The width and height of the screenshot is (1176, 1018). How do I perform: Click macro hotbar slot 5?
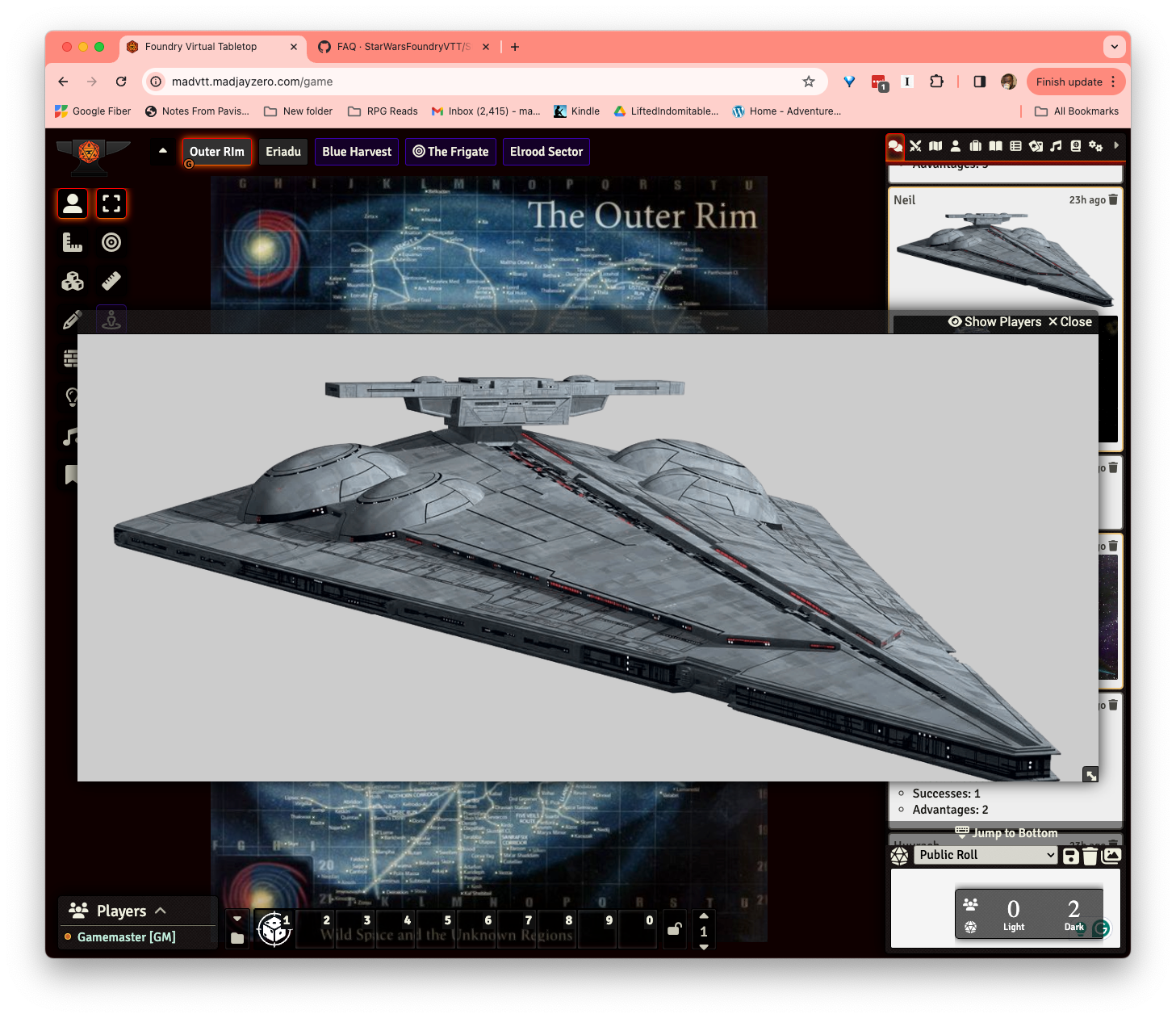tap(436, 928)
